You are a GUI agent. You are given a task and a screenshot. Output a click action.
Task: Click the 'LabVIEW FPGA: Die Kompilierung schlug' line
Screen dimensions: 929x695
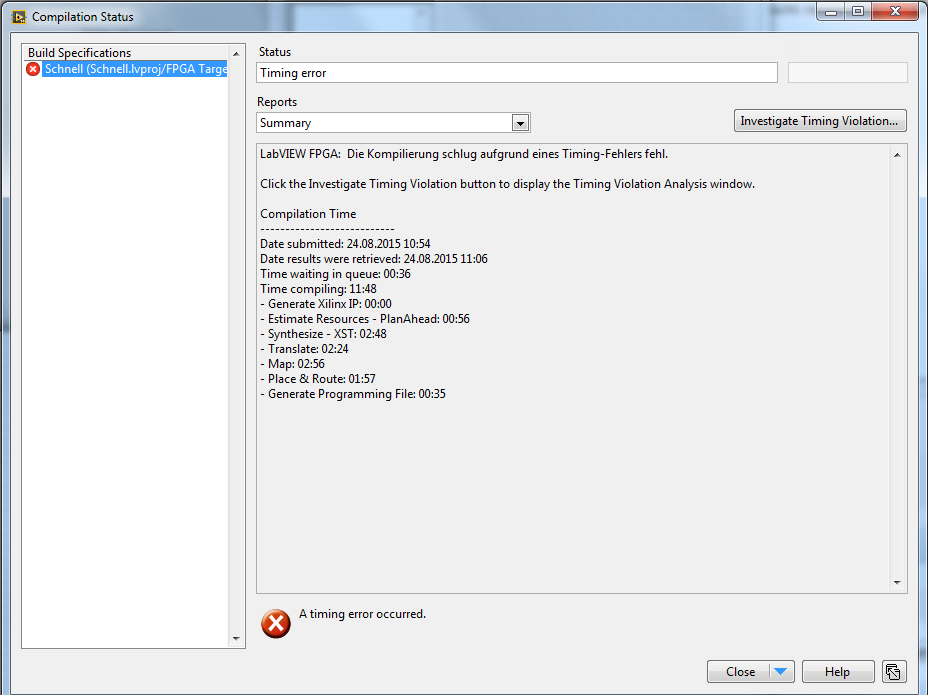point(464,154)
